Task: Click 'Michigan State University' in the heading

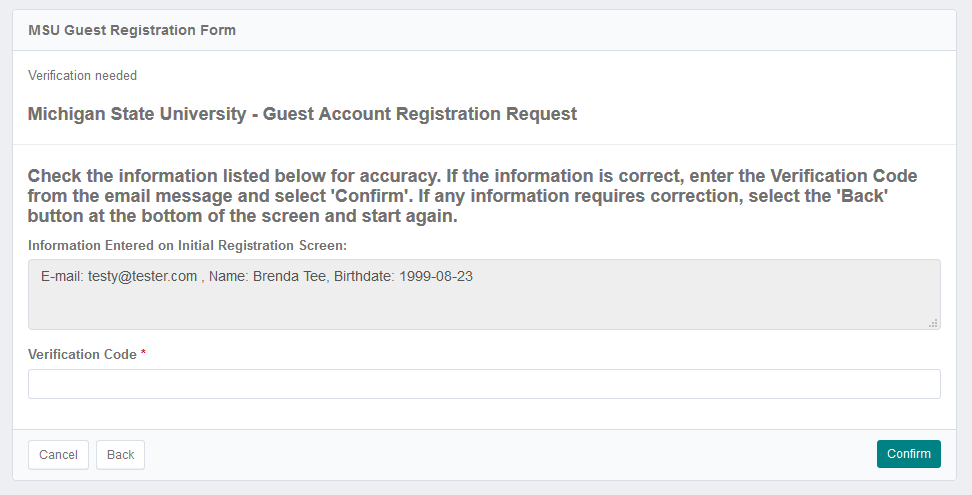Action: [136, 114]
